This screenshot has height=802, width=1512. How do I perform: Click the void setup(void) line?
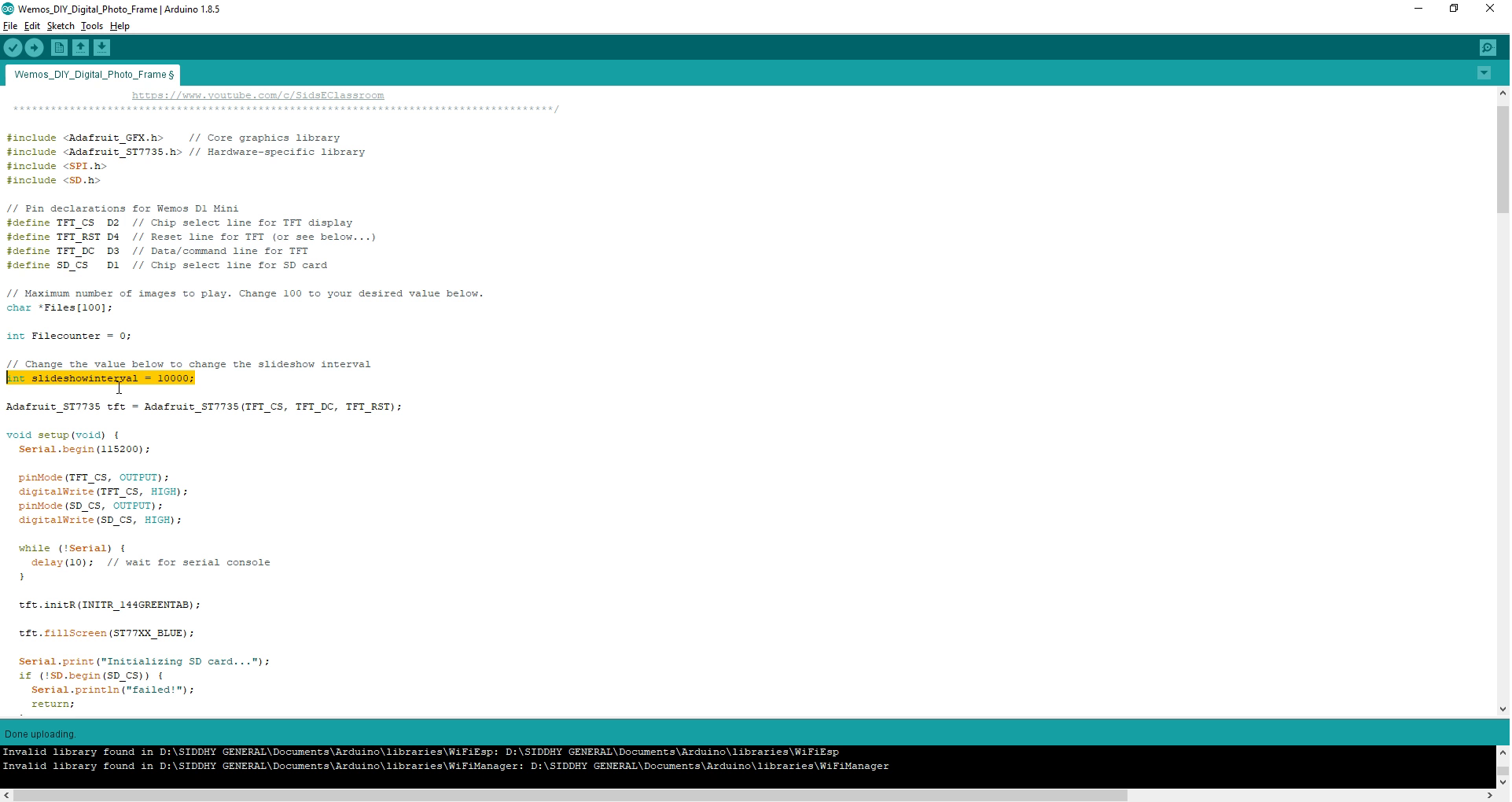click(x=63, y=435)
